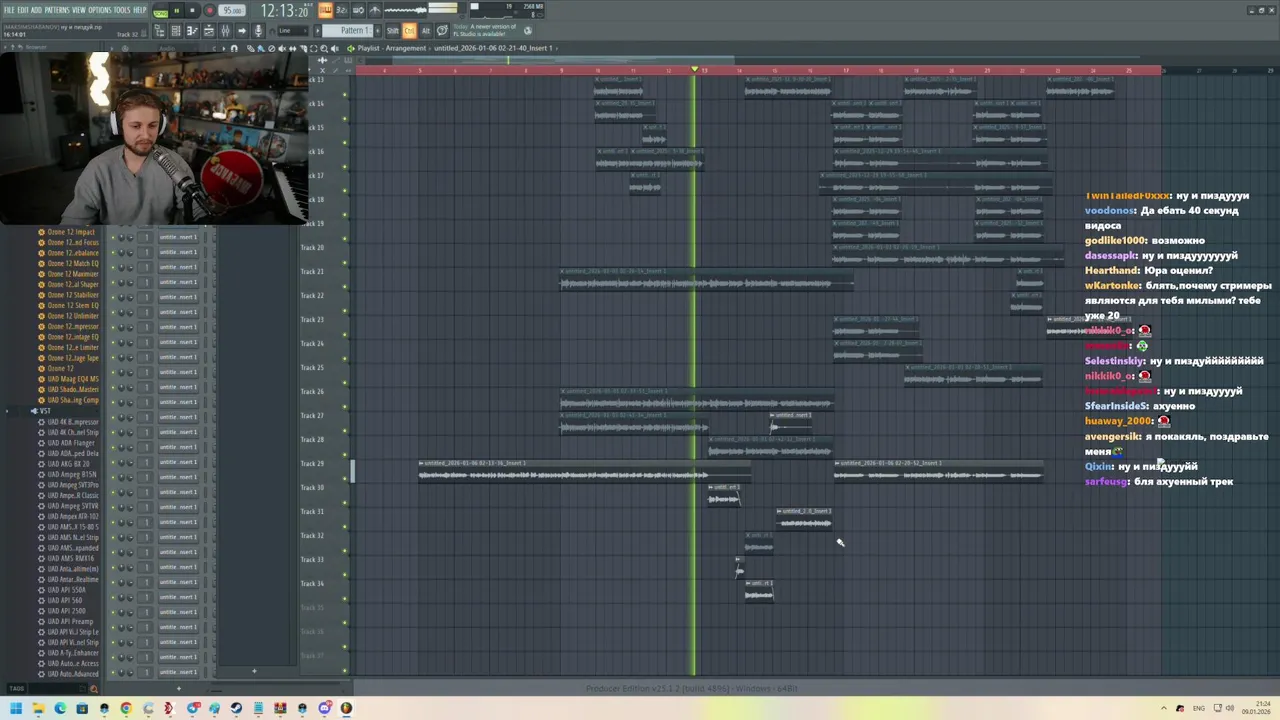Image resolution: width=1280 pixels, height=720 pixels.
Task: Click the round icon right of the Alt button
Action: pyautogui.click(x=441, y=31)
